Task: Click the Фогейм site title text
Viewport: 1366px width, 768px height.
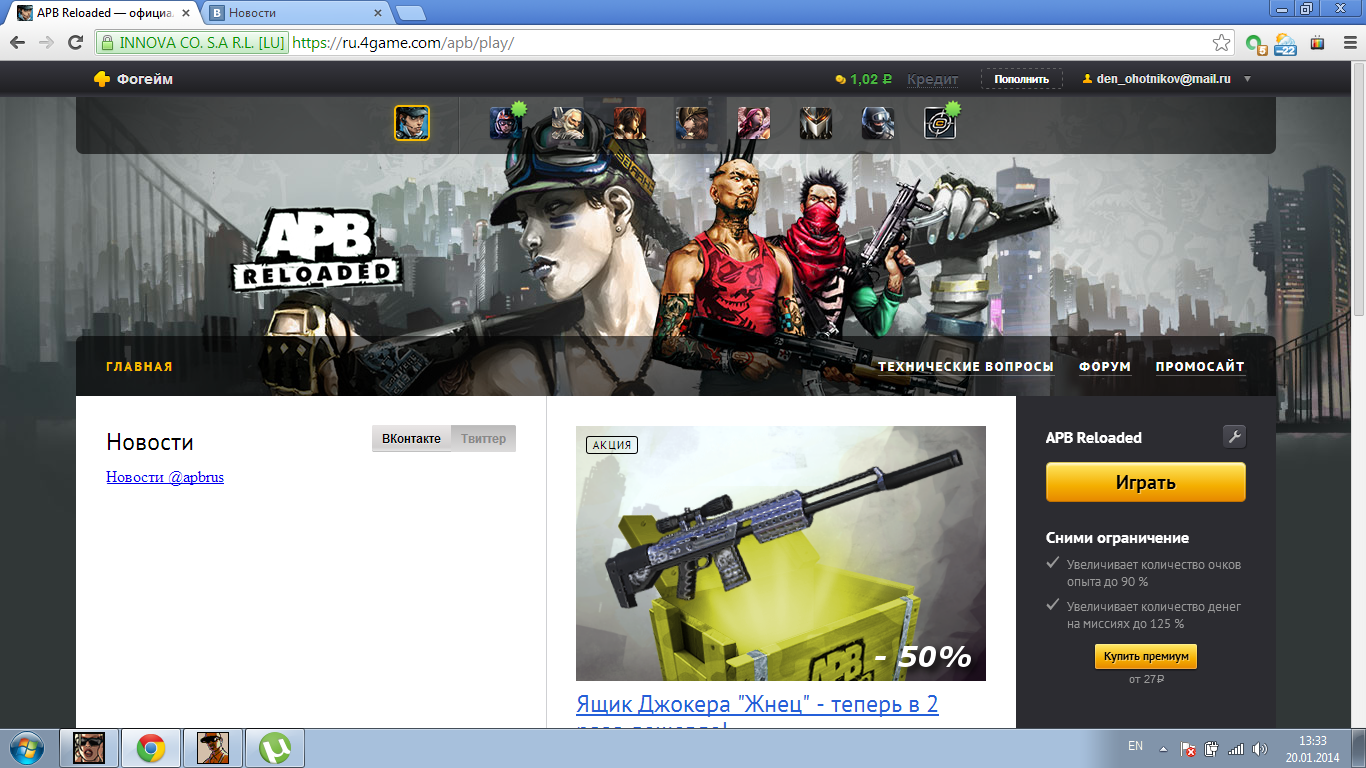Action: [145, 79]
